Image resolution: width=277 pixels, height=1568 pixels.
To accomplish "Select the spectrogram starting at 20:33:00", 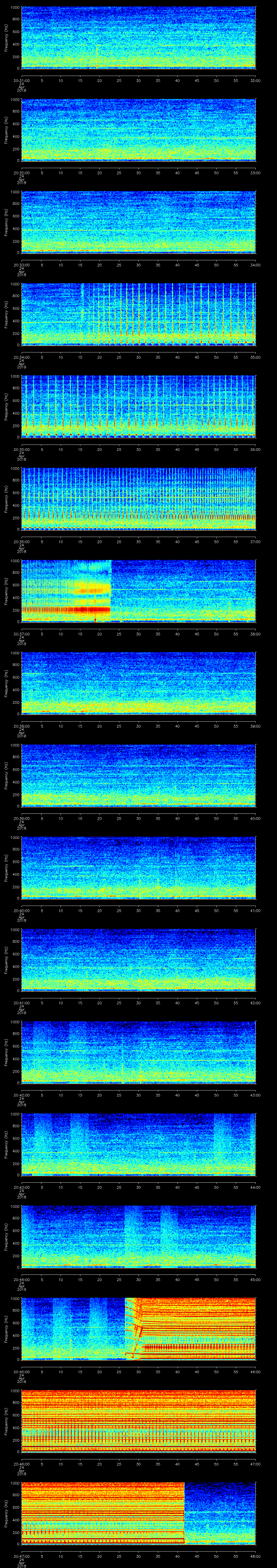I will [x=138, y=222].
